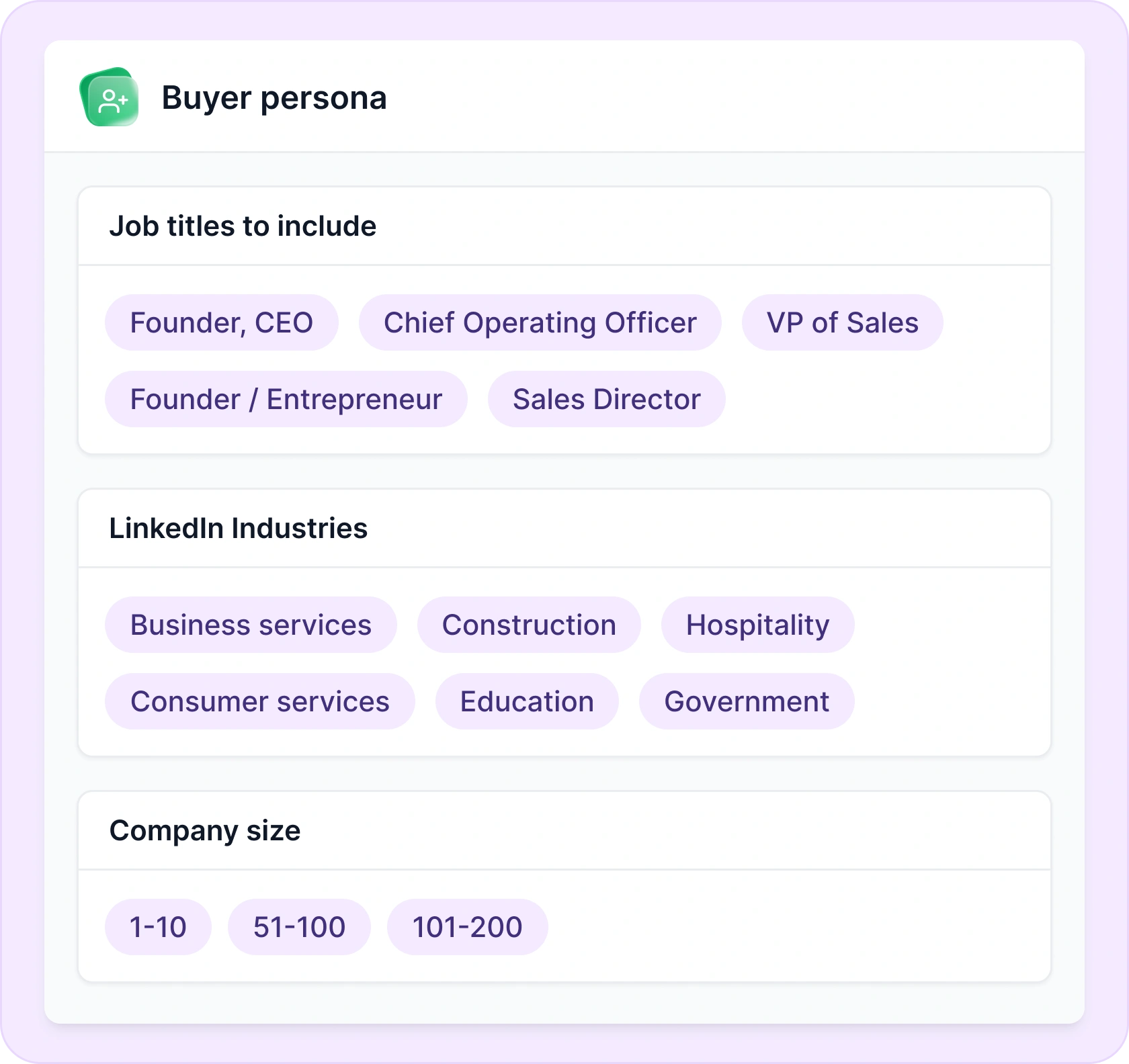
Task: Click the green Buyer persona icon
Action: pyautogui.click(x=110, y=97)
